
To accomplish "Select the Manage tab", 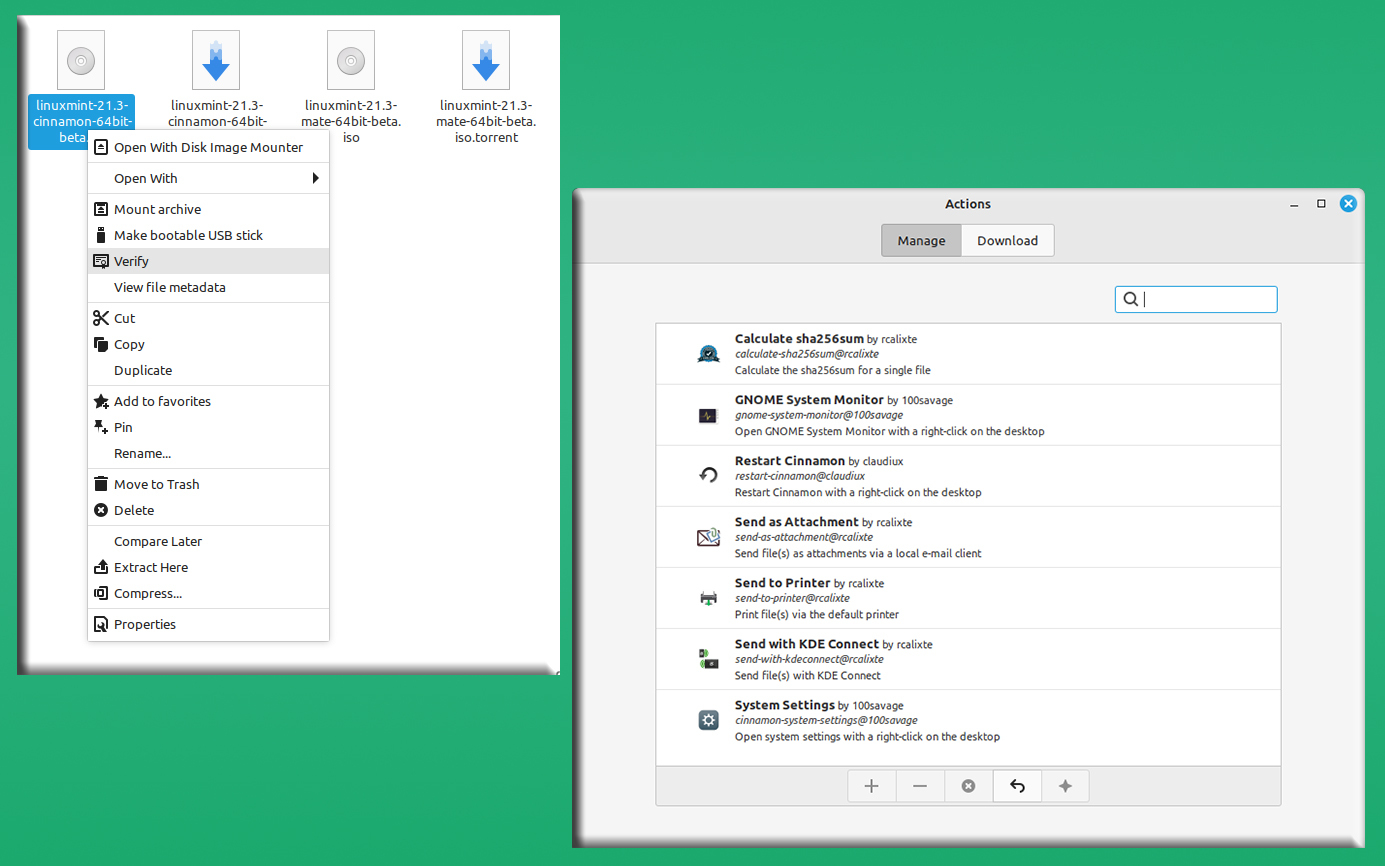I will [920, 240].
